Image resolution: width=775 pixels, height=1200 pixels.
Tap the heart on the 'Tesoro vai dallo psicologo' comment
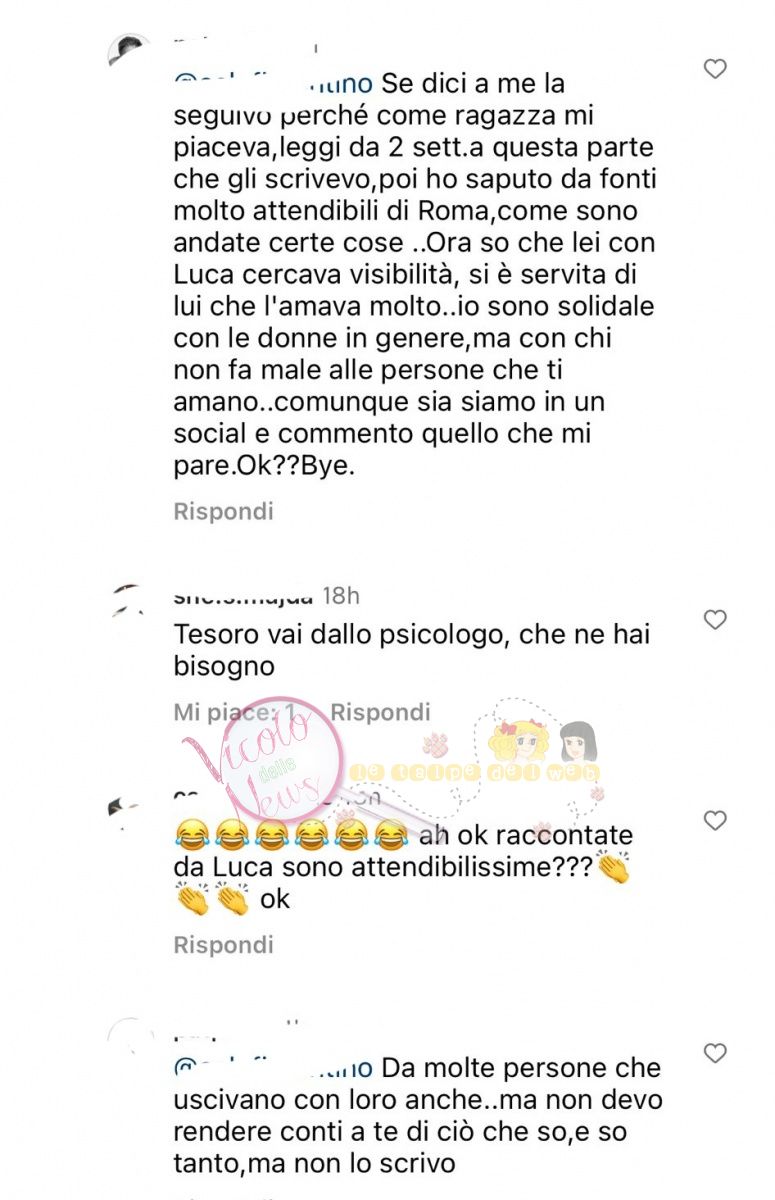pos(715,620)
